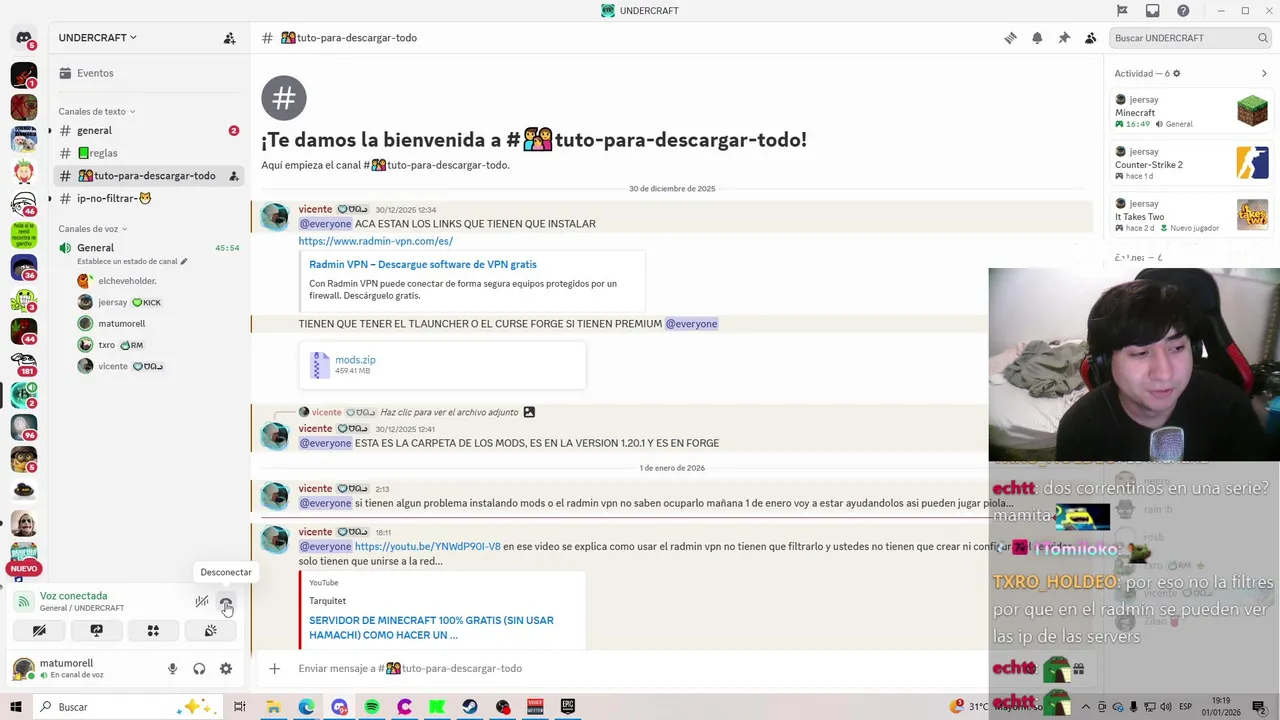The image size is (1280, 720).
Task: Toggle noise suppression icon in voice panel
Action: 202,602
